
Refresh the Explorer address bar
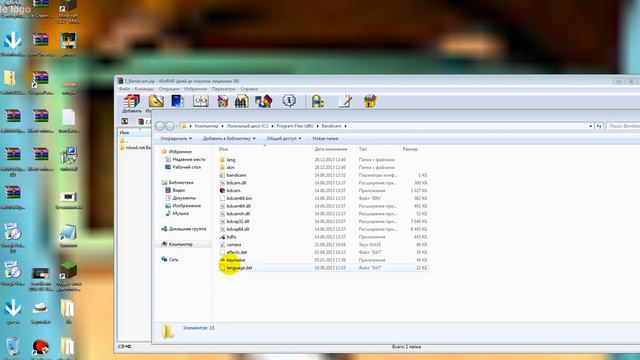(x=599, y=127)
